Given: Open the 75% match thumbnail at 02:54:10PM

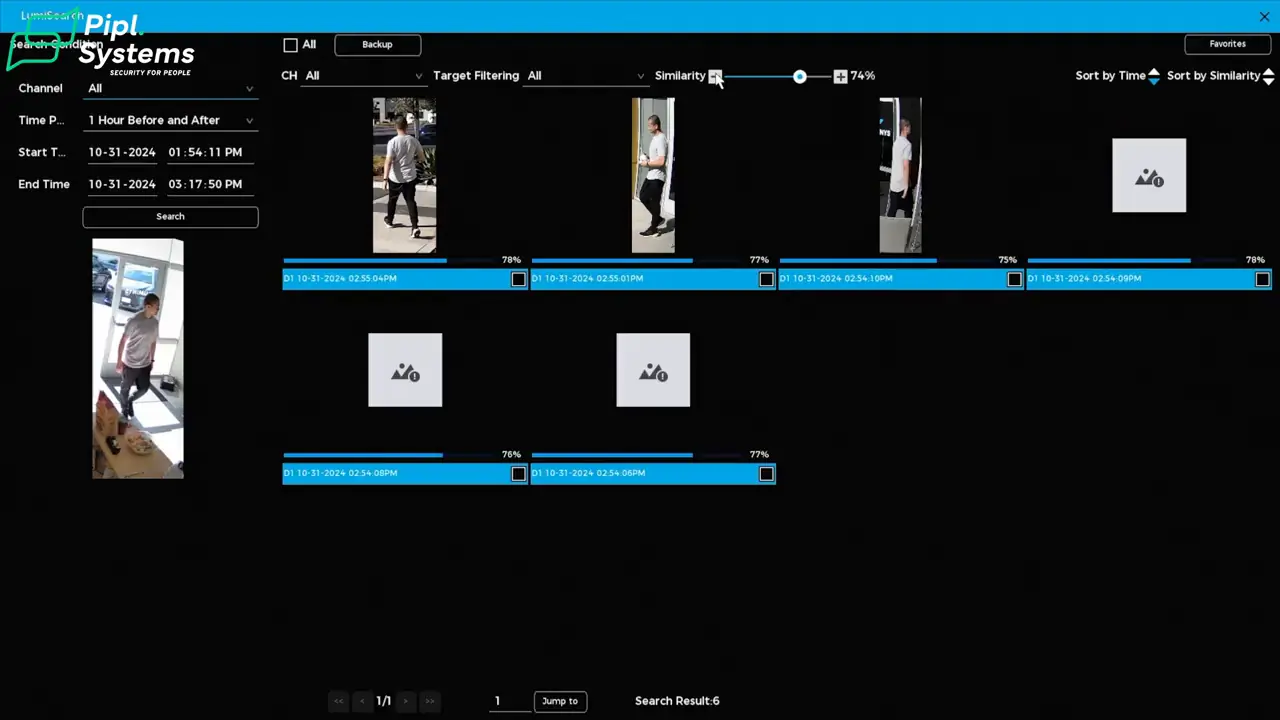Looking at the screenshot, I should pos(900,175).
